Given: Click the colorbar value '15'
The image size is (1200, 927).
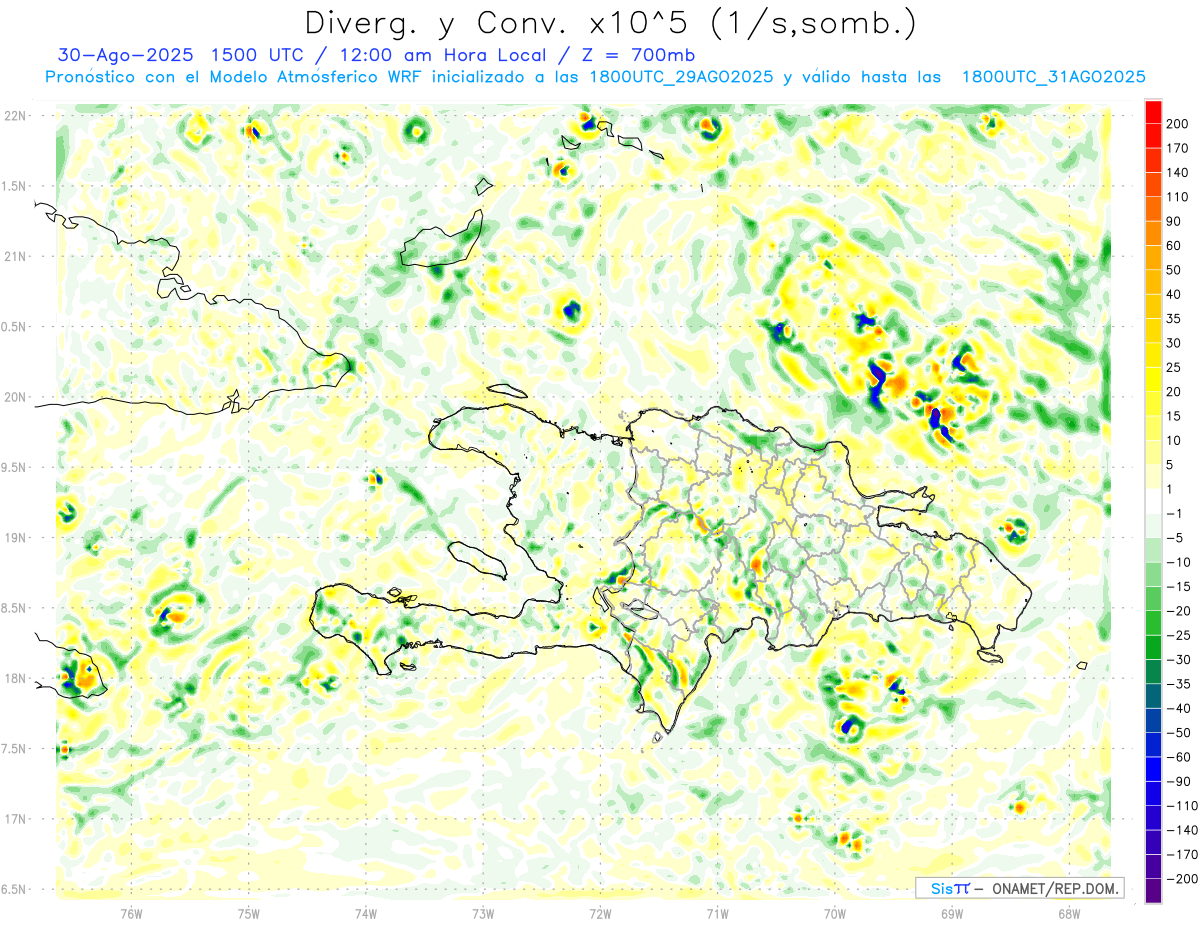Looking at the screenshot, I should coord(1176,416).
